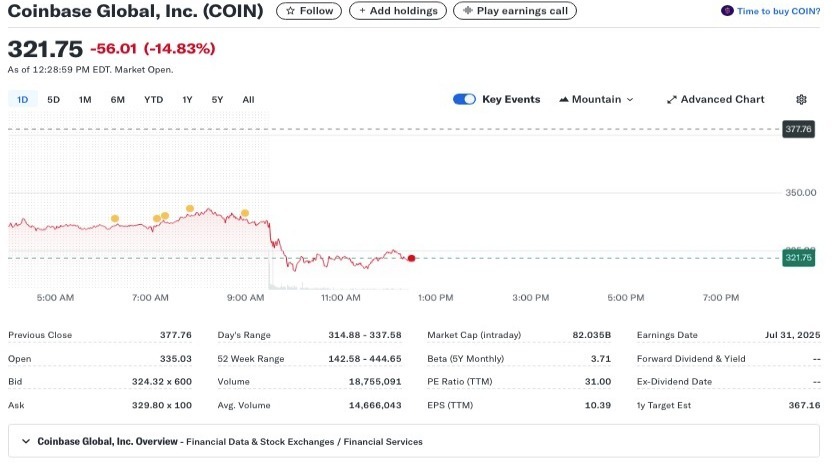Click the Open value 335.03
Image resolution: width=836 pixels, height=464 pixels.
175,358
